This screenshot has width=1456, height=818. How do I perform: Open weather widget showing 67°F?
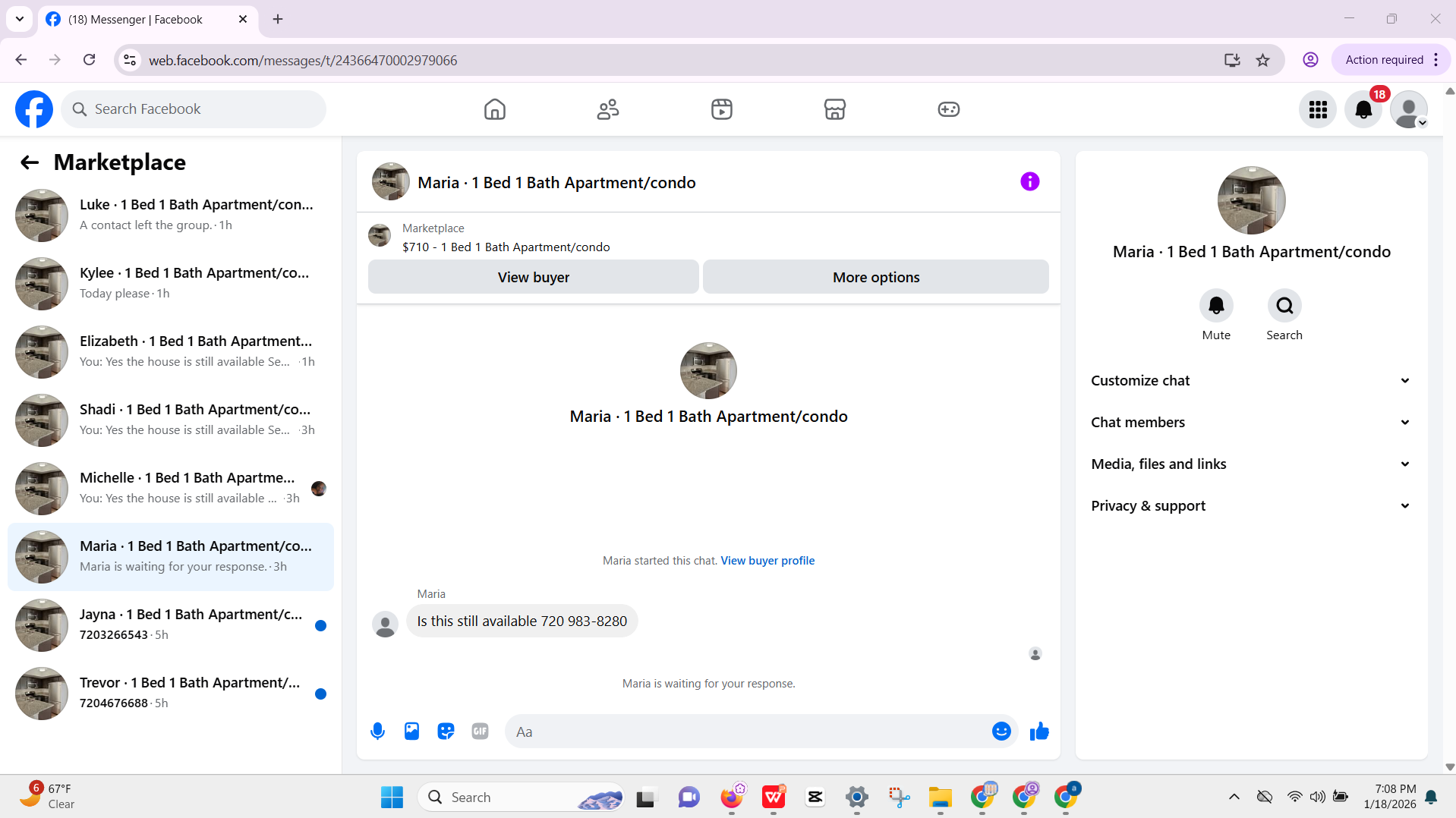pos(47,797)
